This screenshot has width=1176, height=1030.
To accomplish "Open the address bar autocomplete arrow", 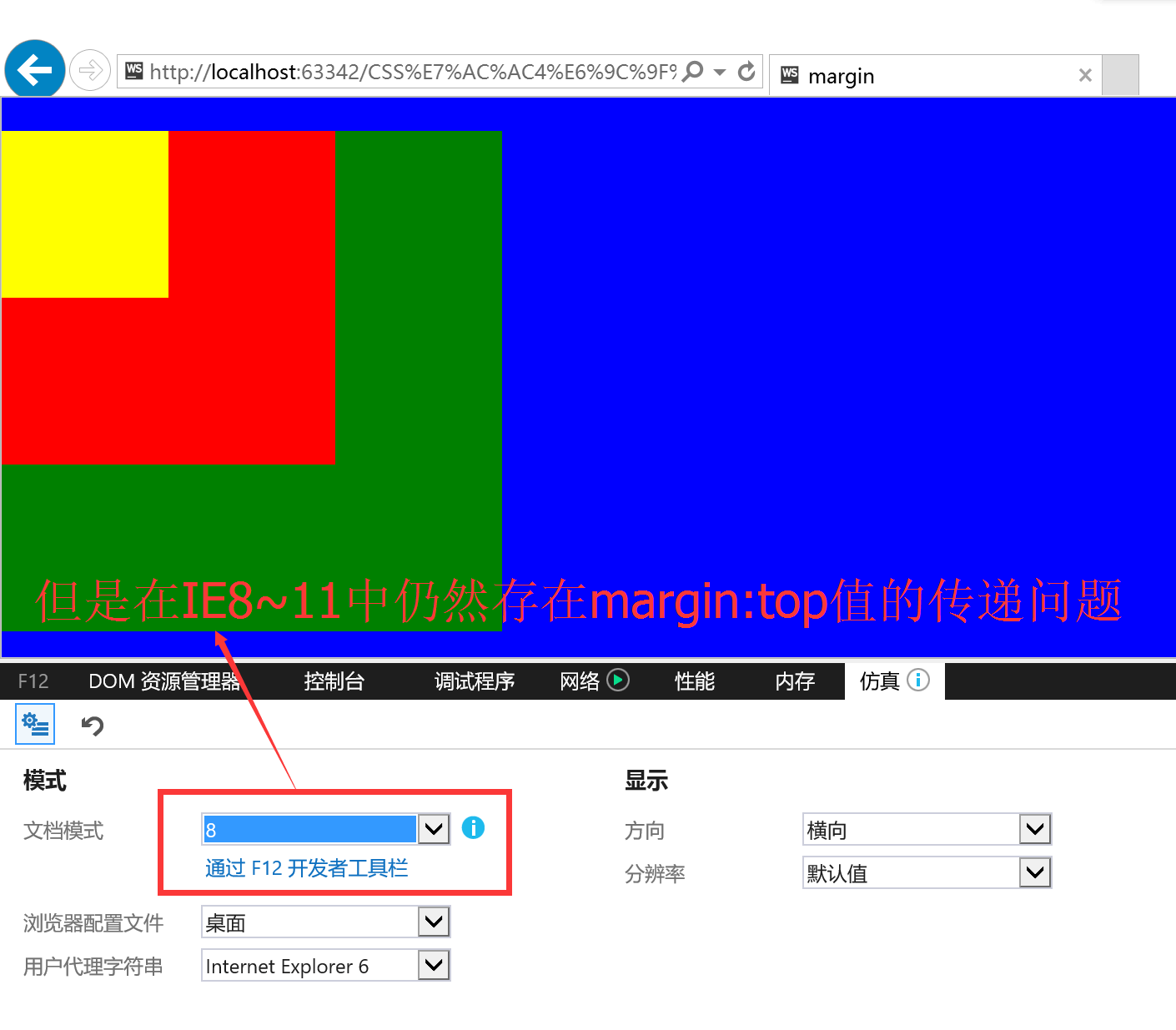I will [720, 72].
